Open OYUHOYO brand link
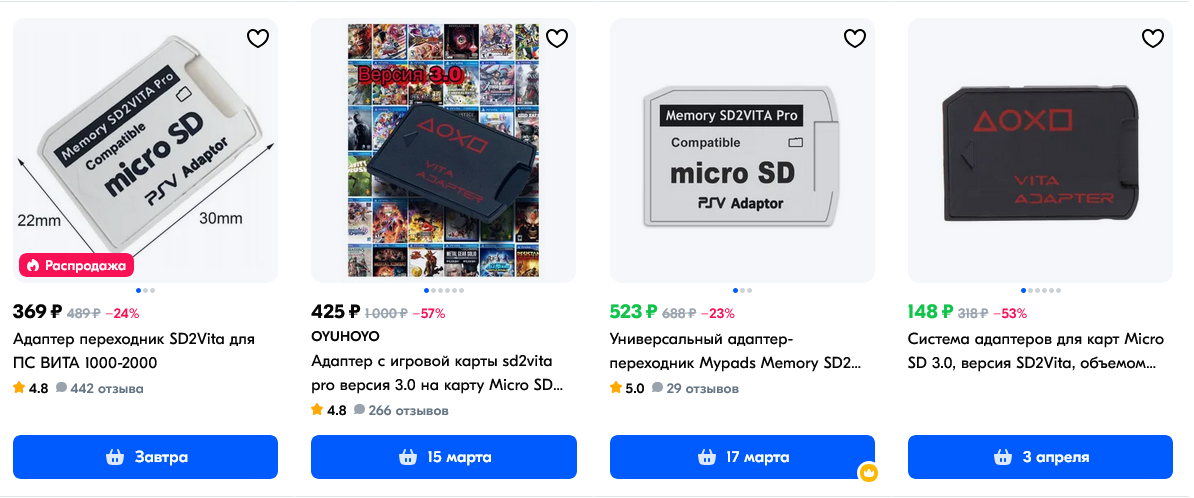 (345, 336)
